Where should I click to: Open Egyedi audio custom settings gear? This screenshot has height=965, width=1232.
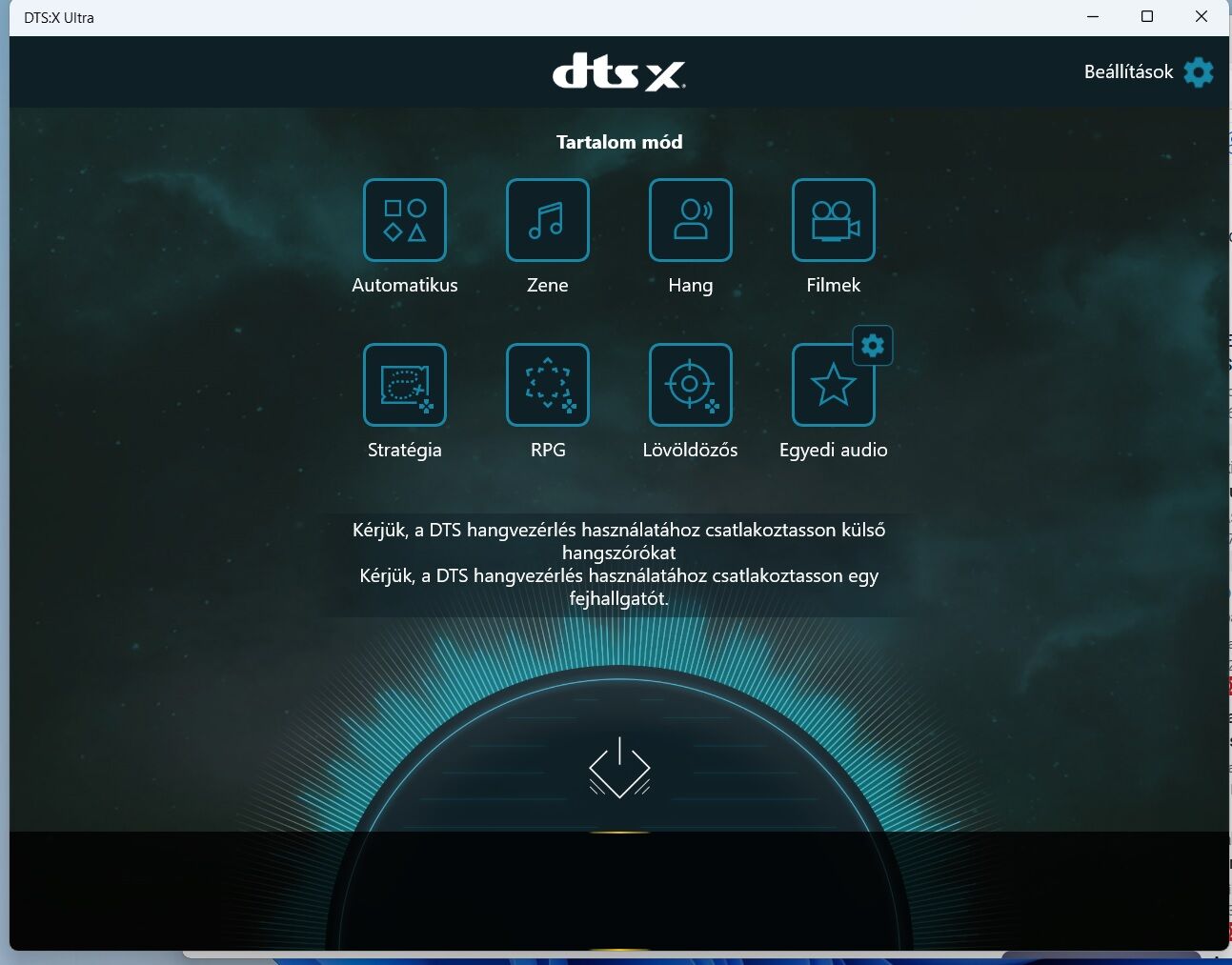pyautogui.click(x=873, y=346)
